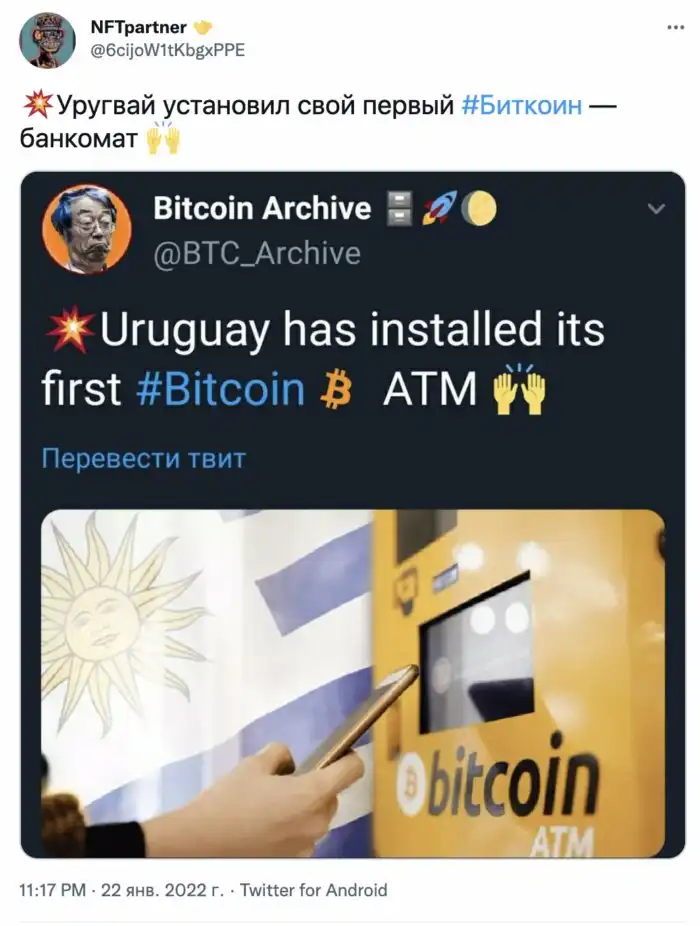Expand the quoted tweet chevron menu
Image resolution: width=700 pixels, height=926 pixels.
(x=656, y=208)
